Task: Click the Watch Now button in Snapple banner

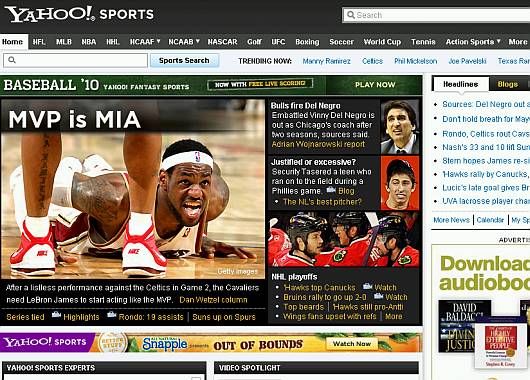Action: point(352,343)
